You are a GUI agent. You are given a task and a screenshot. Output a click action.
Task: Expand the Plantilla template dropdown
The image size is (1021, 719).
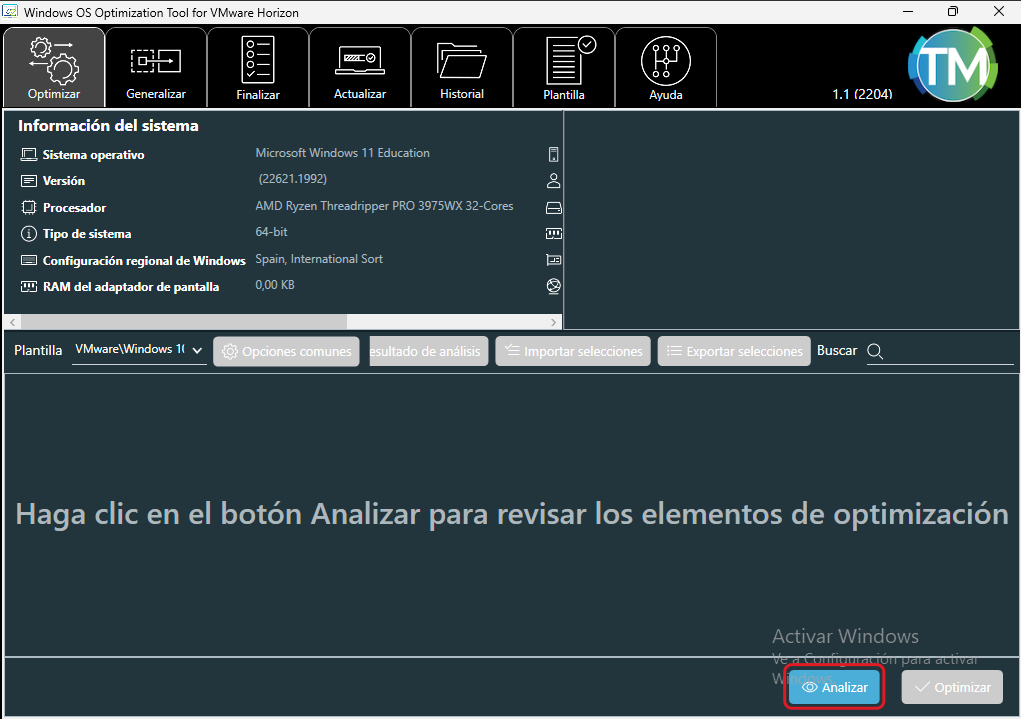[140, 350]
